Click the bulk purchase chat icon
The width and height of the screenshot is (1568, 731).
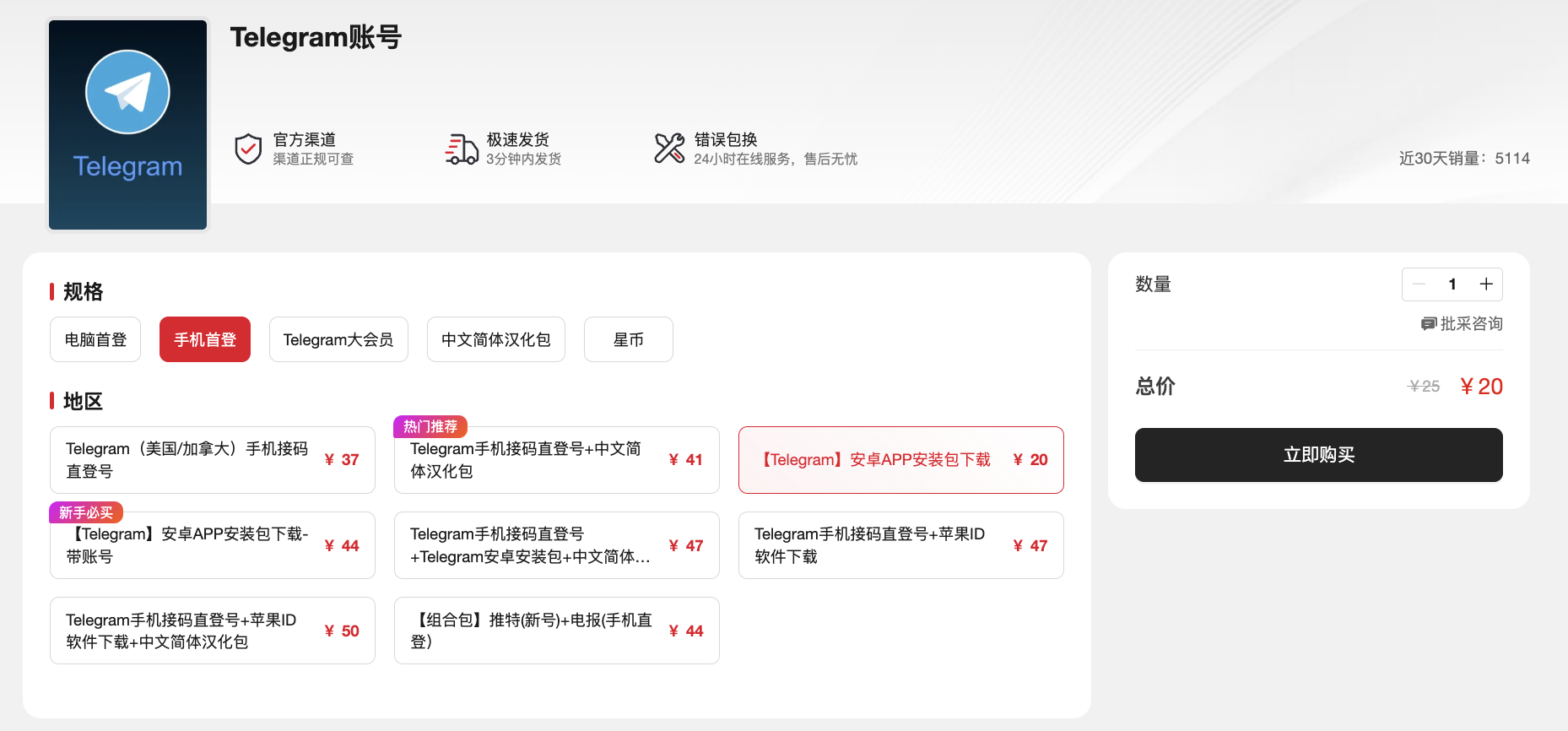tap(1429, 324)
